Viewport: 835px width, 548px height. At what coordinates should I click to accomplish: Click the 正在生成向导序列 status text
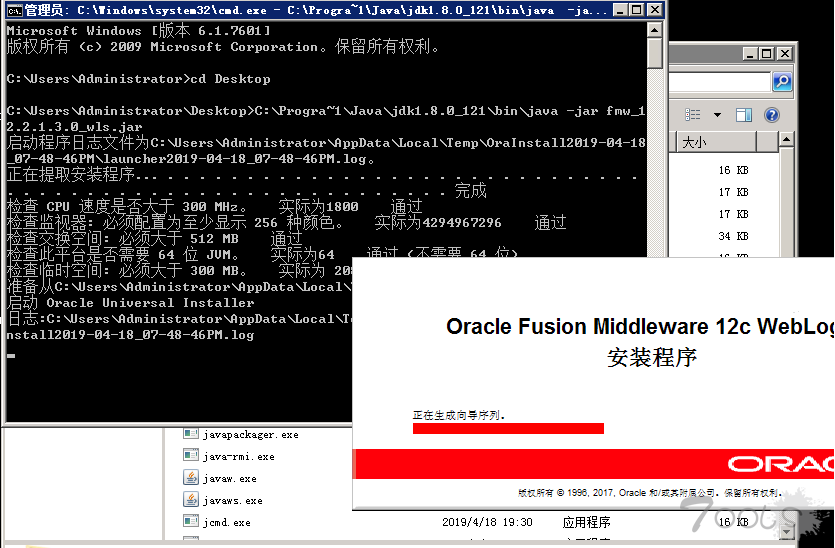tap(459, 415)
